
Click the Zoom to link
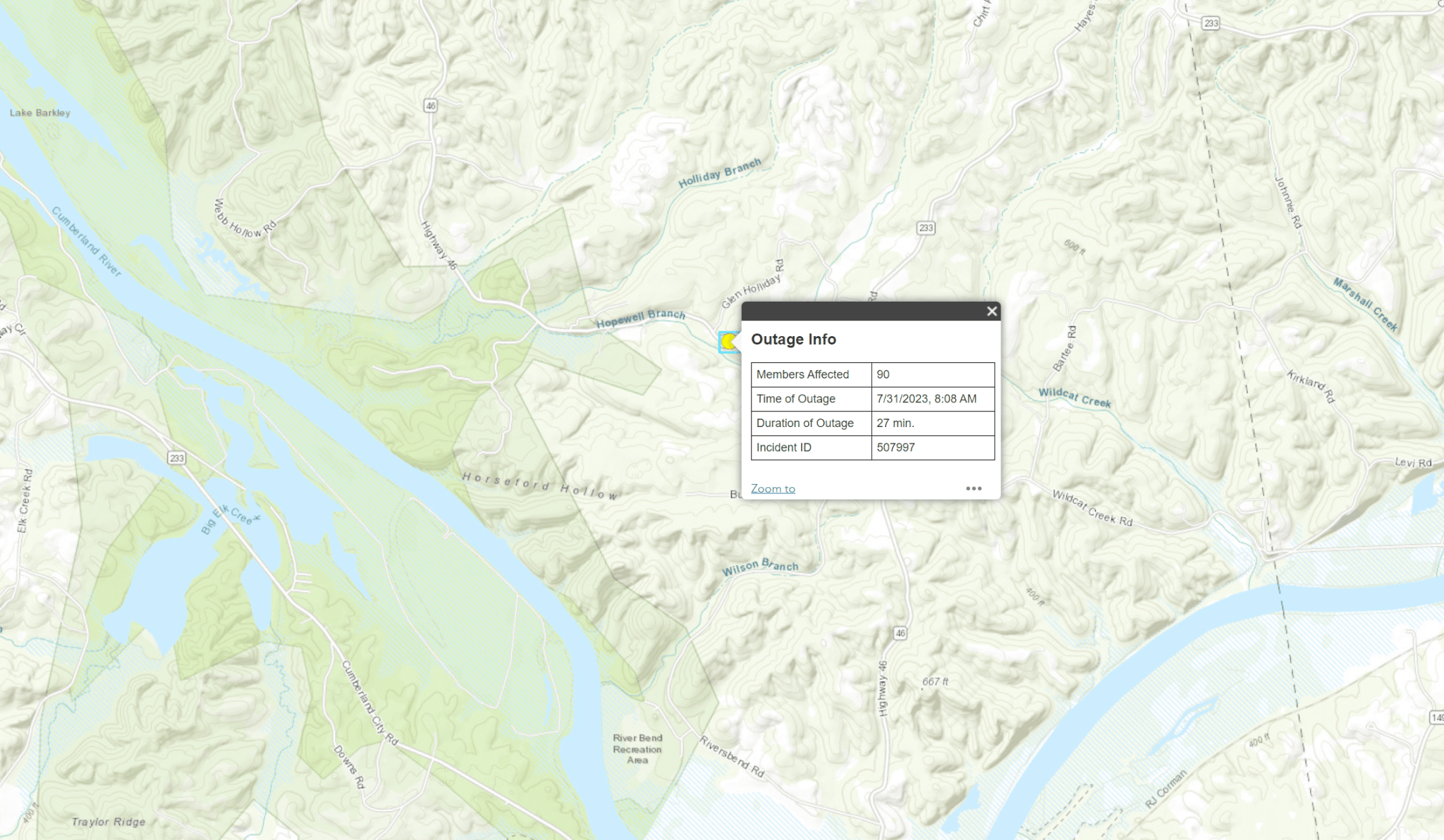(773, 488)
